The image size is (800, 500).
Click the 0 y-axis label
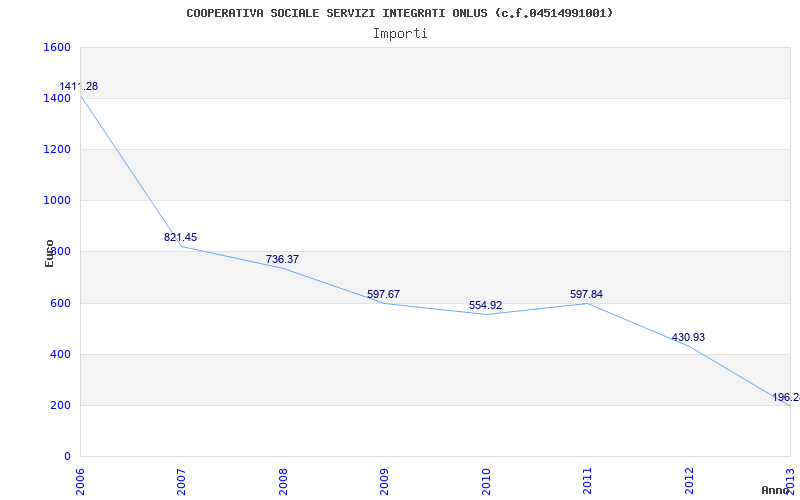click(x=67, y=457)
